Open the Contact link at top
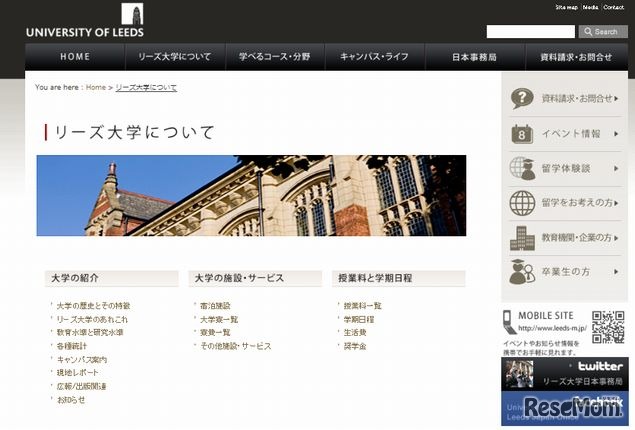Viewport: 635px width, 430px height. click(x=614, y=7)
